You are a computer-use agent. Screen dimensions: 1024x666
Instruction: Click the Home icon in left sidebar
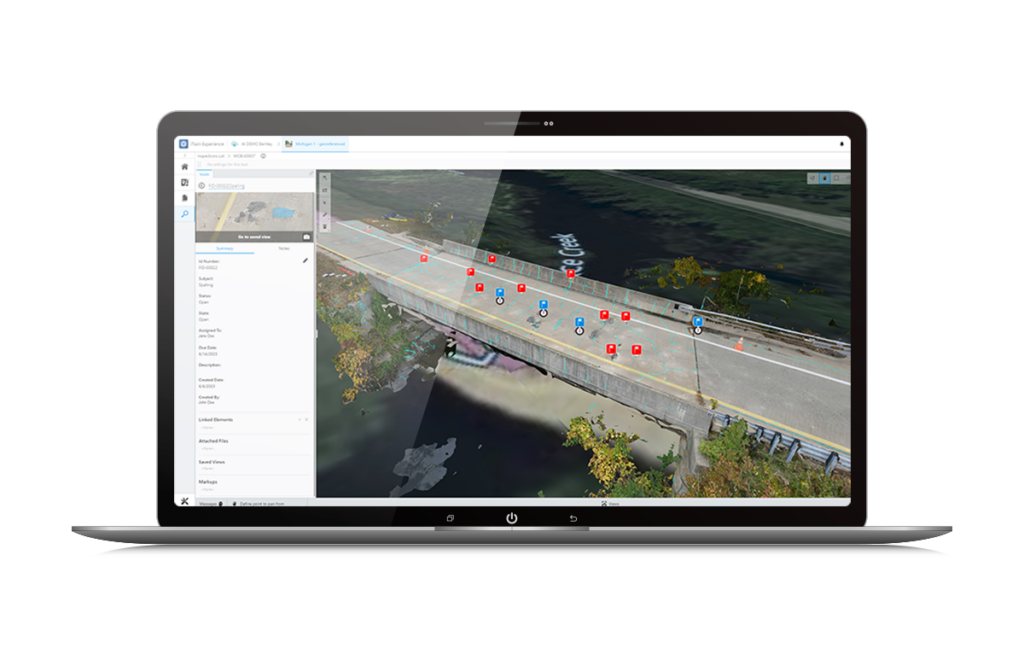coord(185,167)
